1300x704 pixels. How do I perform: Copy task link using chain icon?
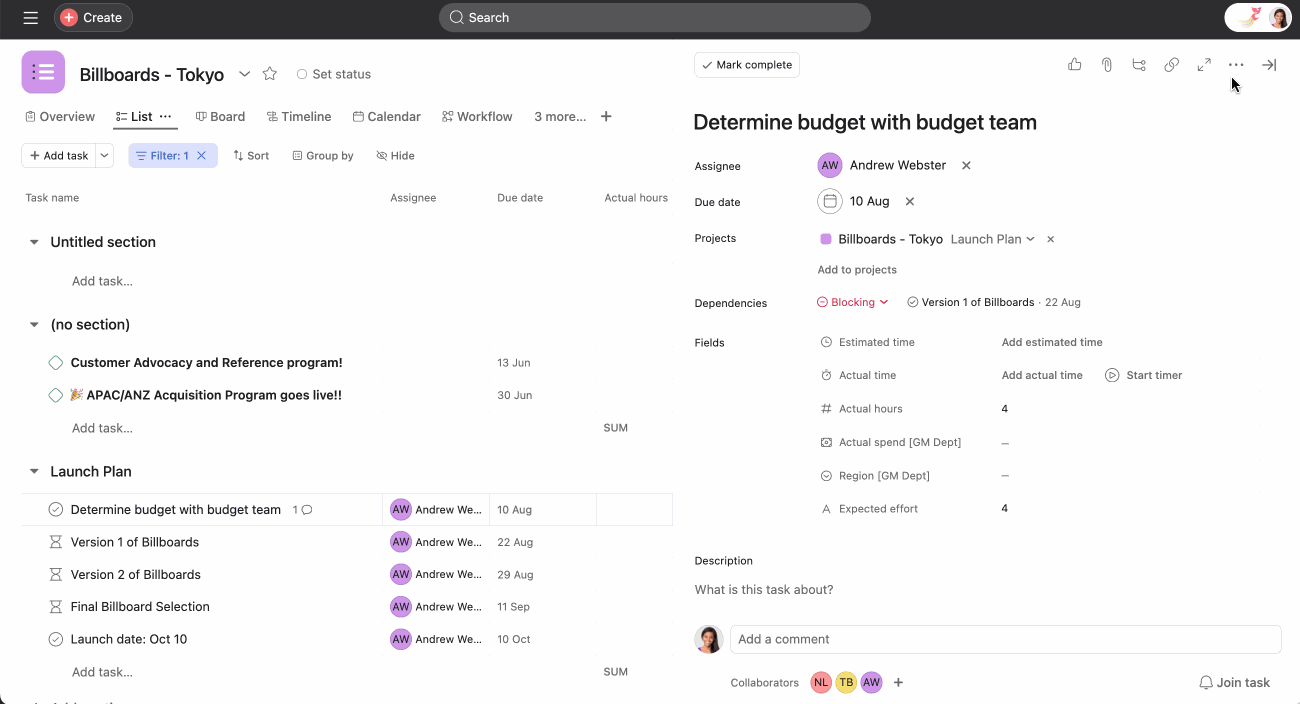click(x=1171, y=65)
